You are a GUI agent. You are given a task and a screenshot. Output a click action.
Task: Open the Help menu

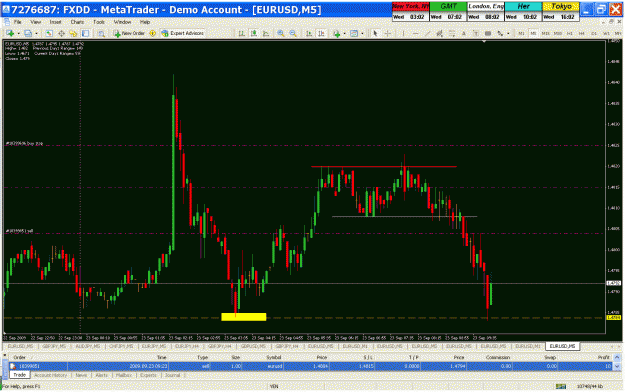[x=145, y=22]
